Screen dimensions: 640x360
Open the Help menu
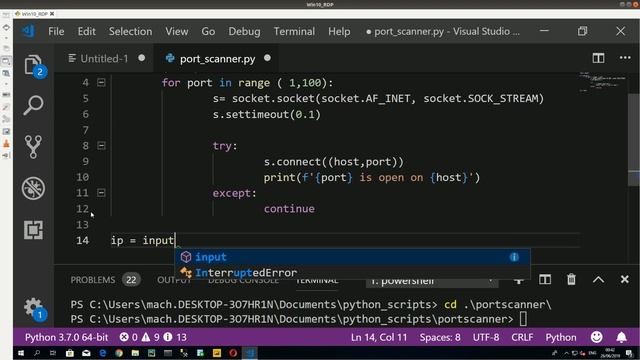tap(339, 31)
